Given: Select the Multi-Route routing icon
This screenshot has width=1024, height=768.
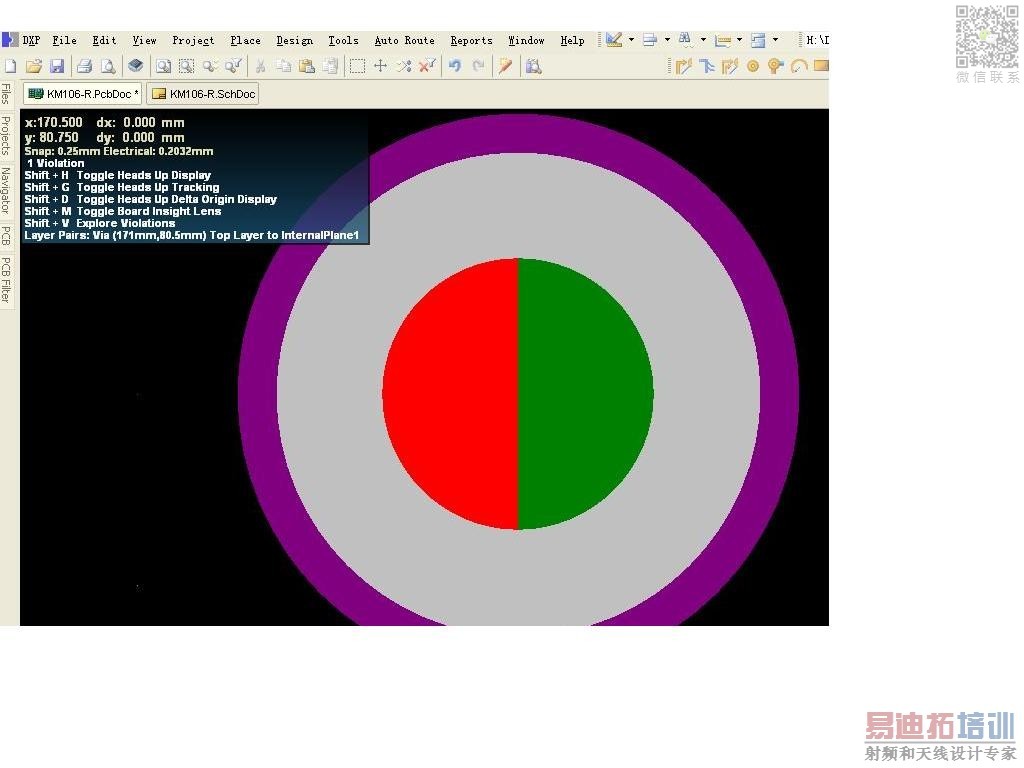Looking at the screenshot, I should tap(729, 66).
